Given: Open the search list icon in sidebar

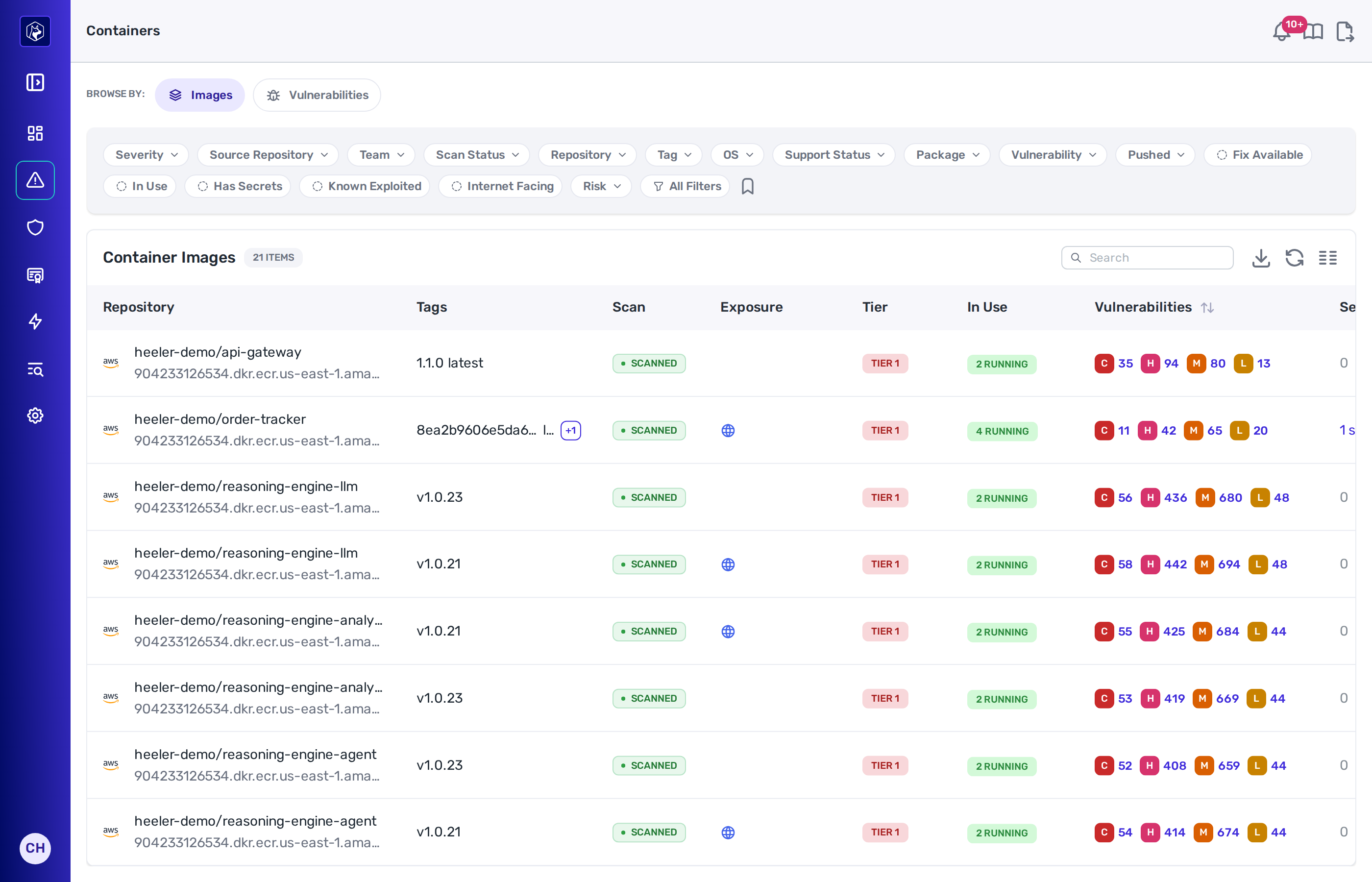Looking at the screenshot, I should (x=35, y=369).
